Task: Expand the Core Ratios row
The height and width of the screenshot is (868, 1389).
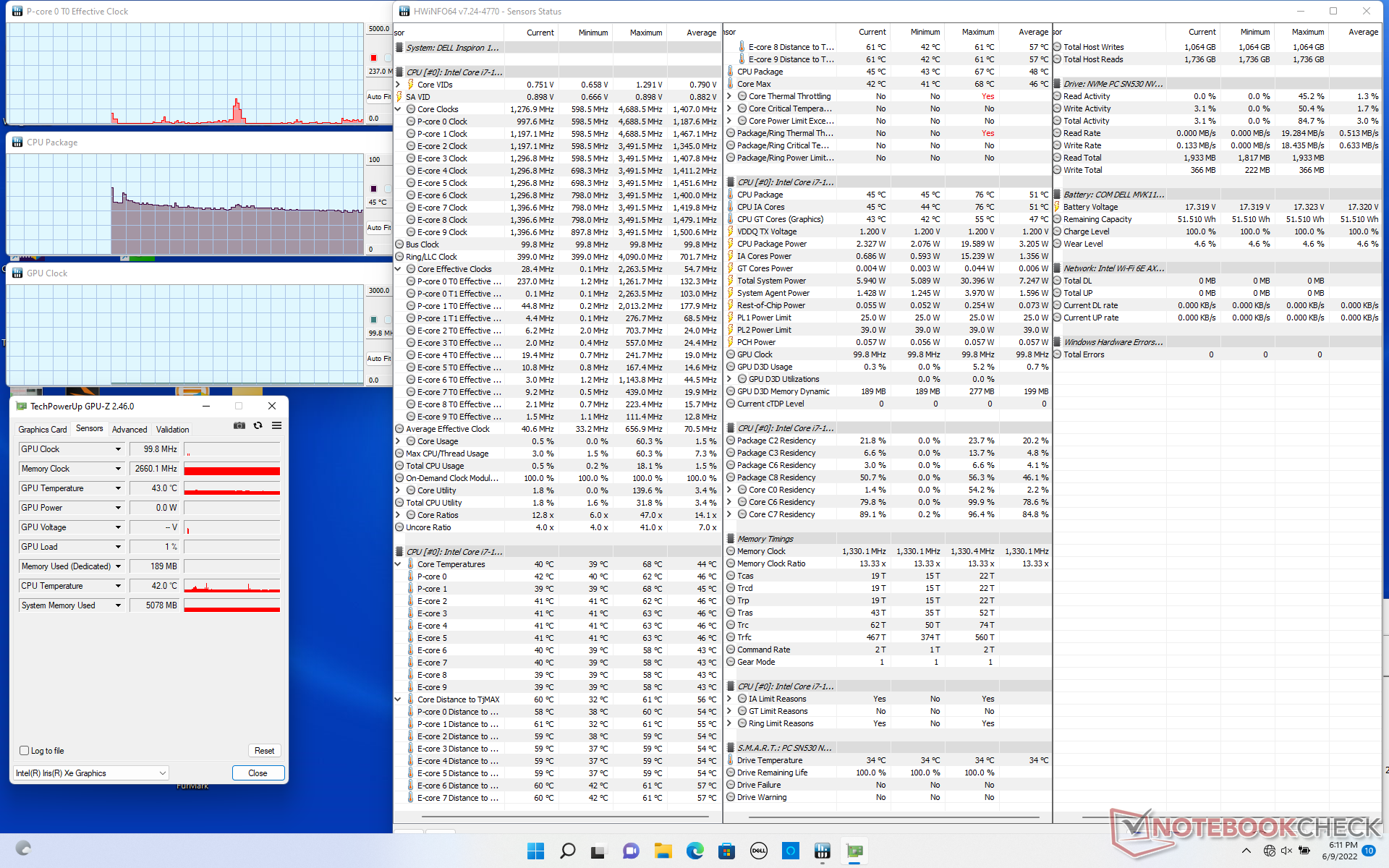Action: click(x=398, y=515)
